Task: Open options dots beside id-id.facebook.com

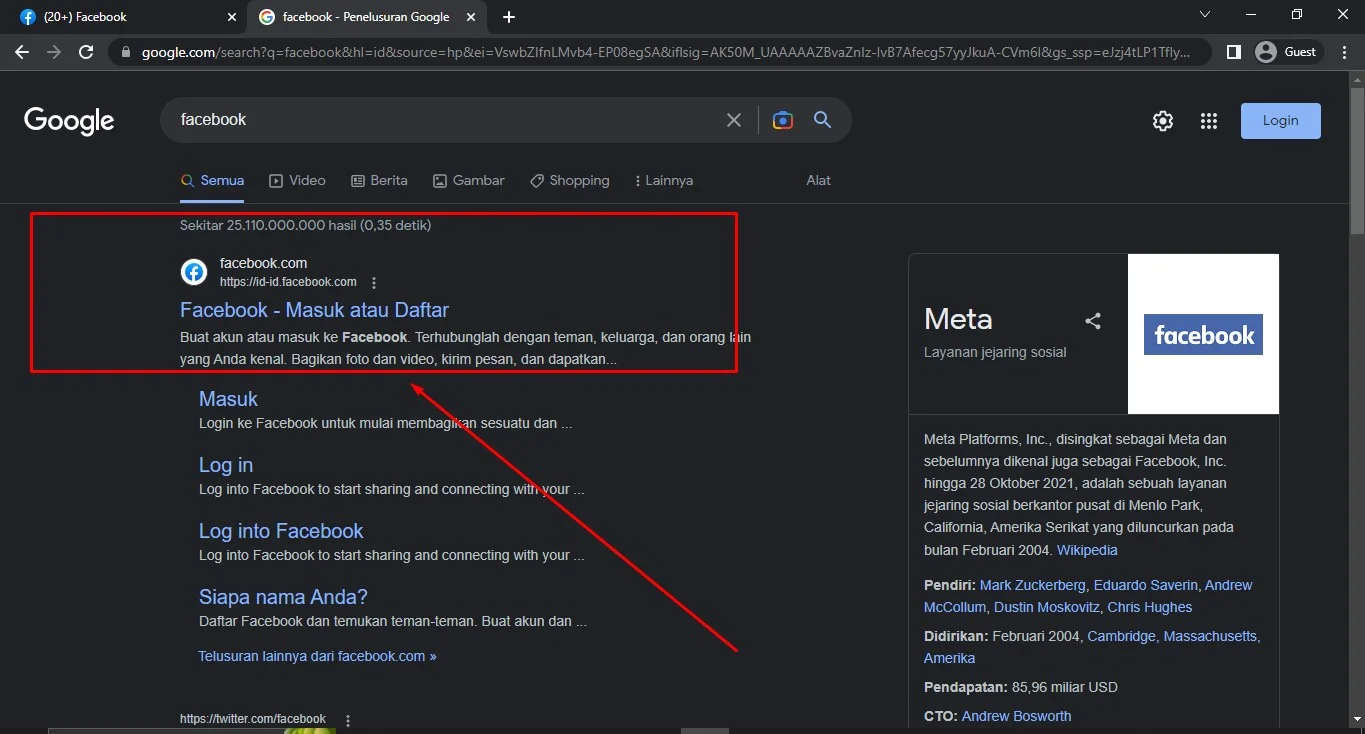Action: click(x=374, y=283)
